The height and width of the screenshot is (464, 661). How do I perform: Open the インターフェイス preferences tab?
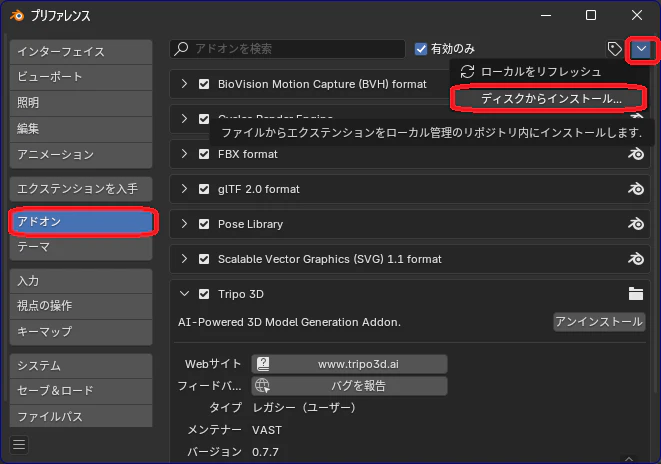[x=81, y=52]
